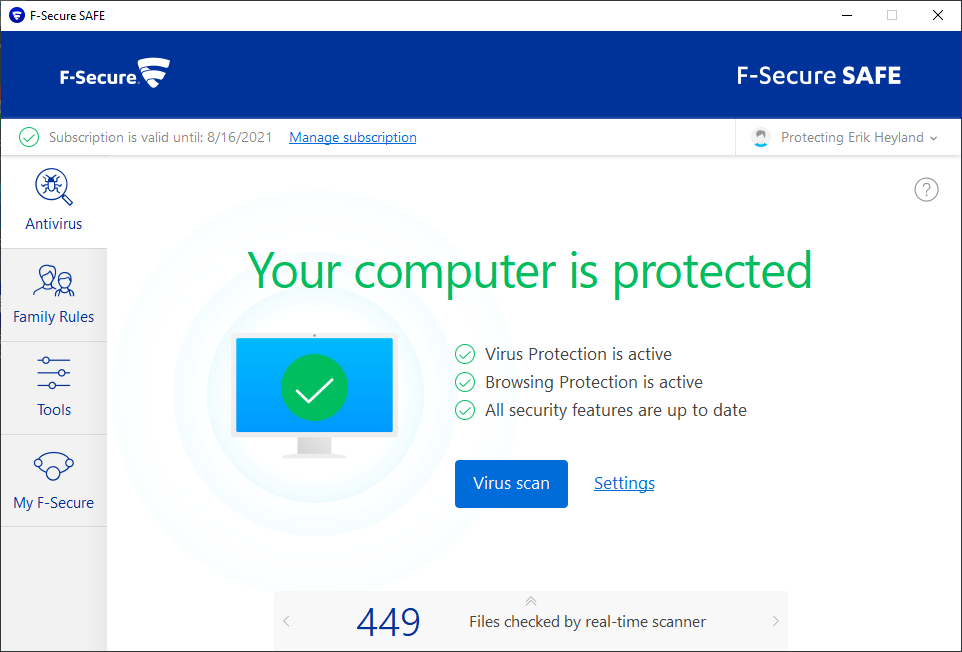Image resolution: width=962 pixels, height=652 pixels.
Task: Open the Protecting Erik Heyland dropdown
Action: [x=858, y=138]
